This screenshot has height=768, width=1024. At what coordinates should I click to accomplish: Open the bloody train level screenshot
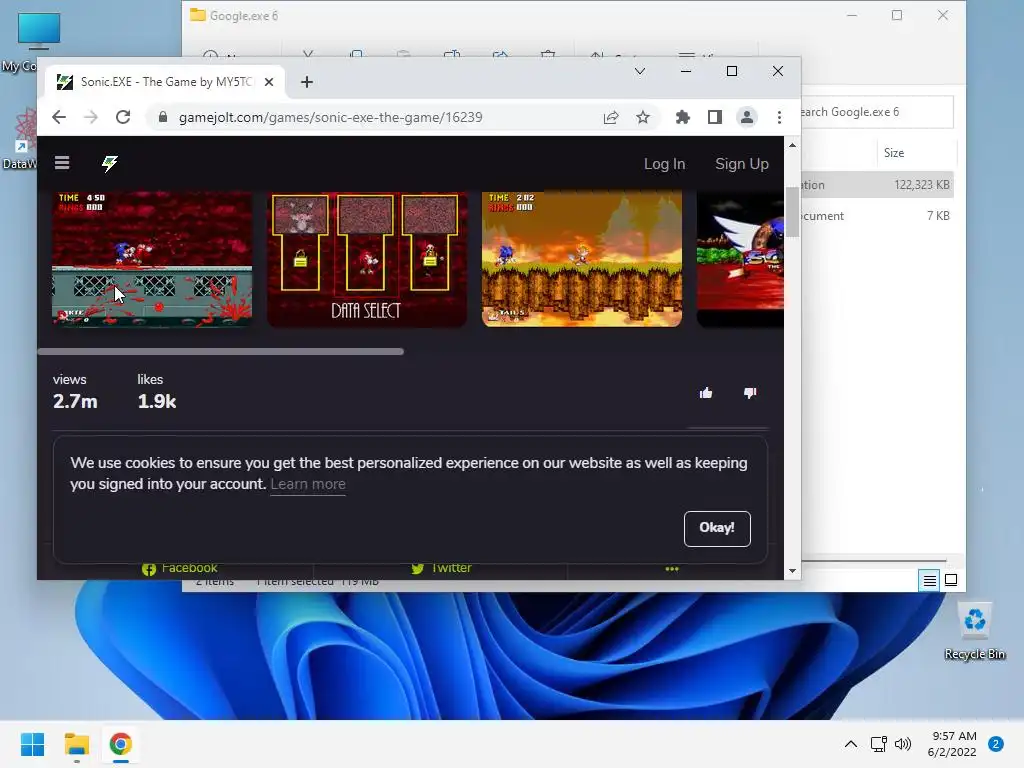pos(152,259)
